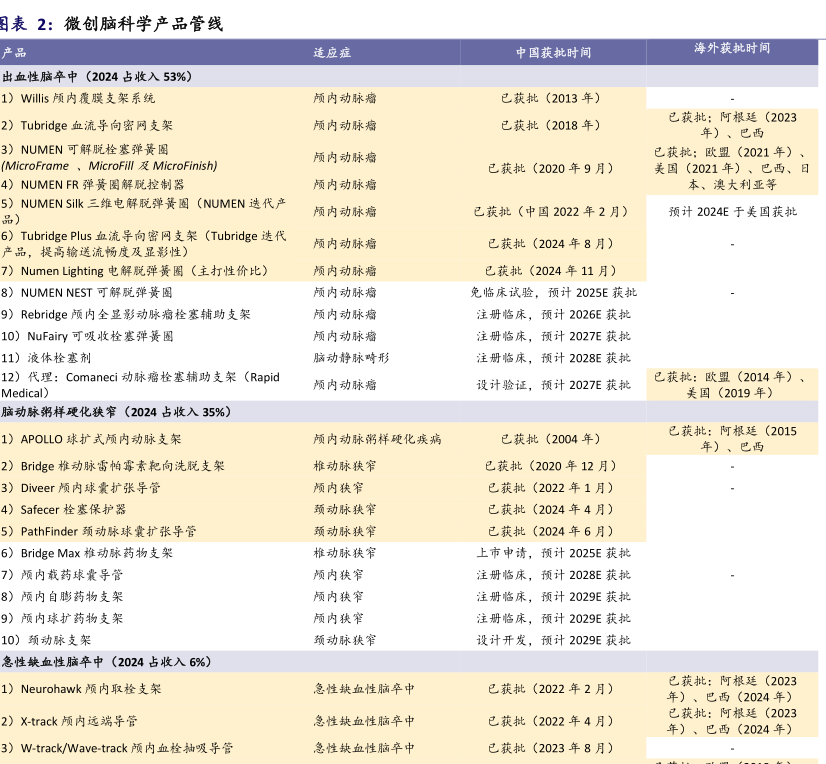Select section heading '出血性脑卒中（2024 占收入 53%）'
This screenshot has height=764, width=826.
(x=97, y=76)
